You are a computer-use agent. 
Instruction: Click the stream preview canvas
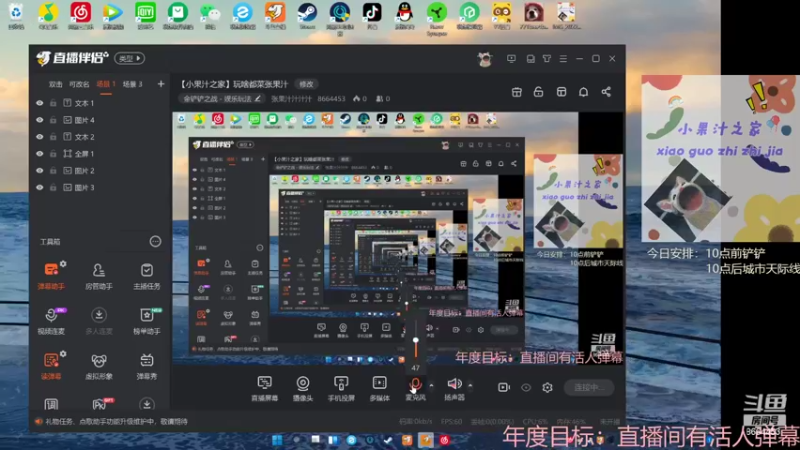point(398,238)
